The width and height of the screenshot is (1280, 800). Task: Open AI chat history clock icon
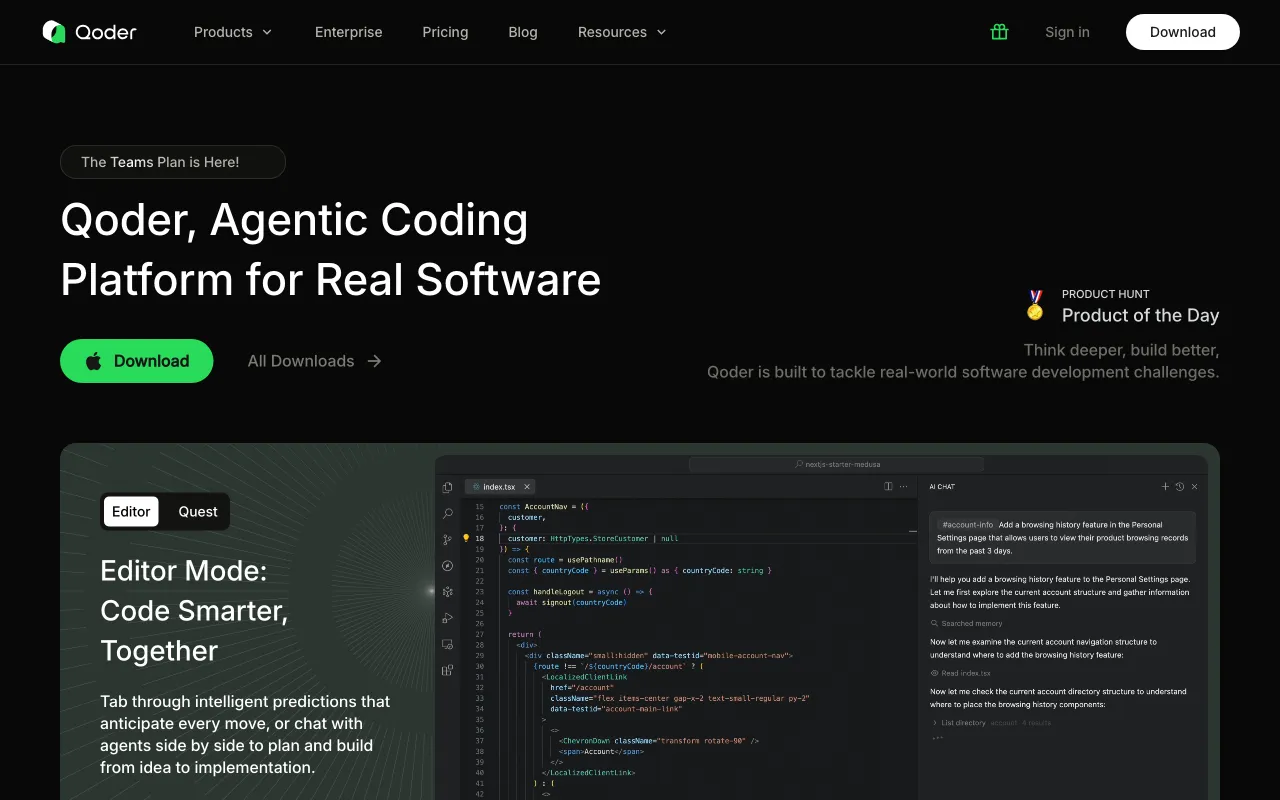[1180, 486]
